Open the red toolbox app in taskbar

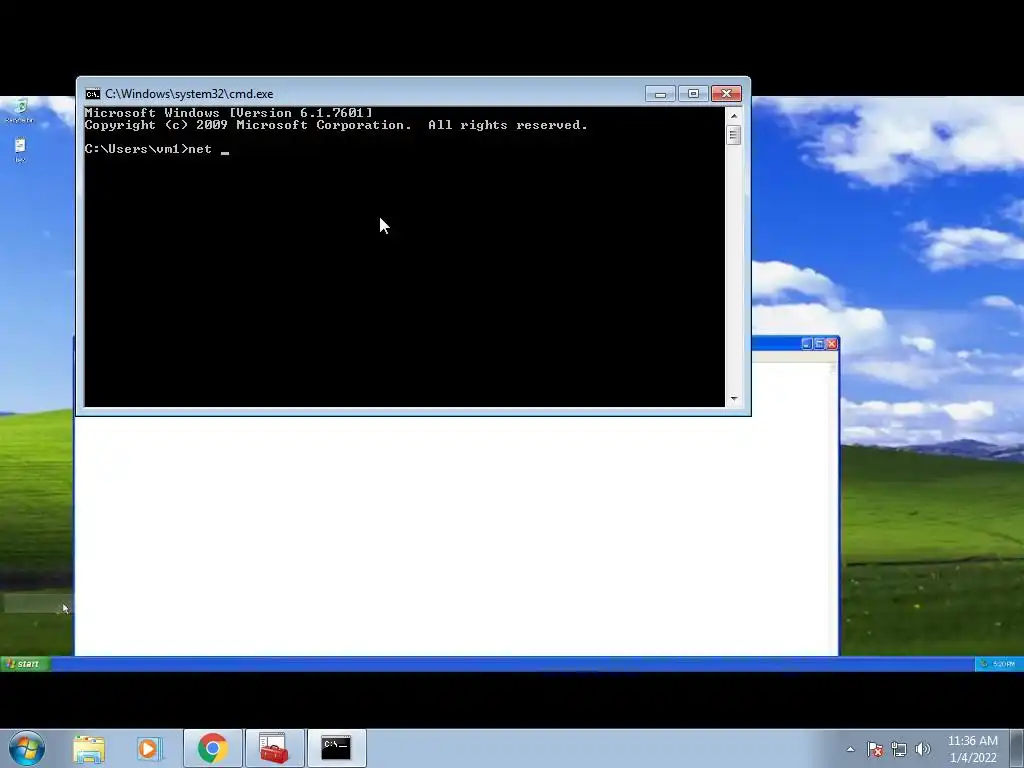point(274,748)
